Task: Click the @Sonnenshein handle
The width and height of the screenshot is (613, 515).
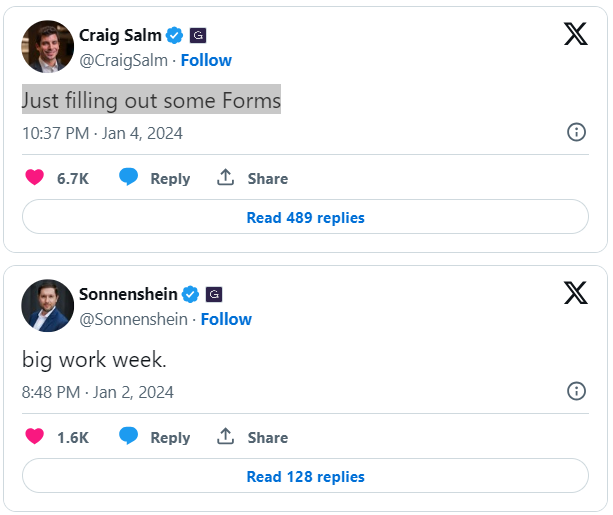Action: [133, 319]
